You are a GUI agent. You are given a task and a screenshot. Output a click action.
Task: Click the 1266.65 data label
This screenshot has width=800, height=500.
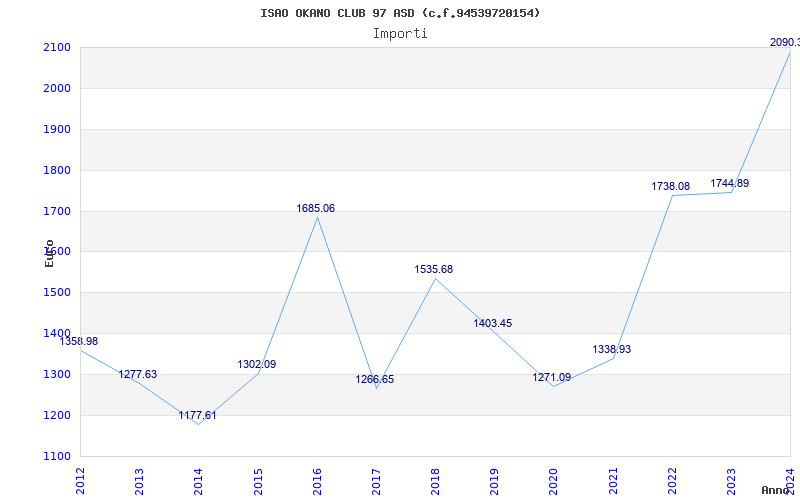[x=374, y=379]
